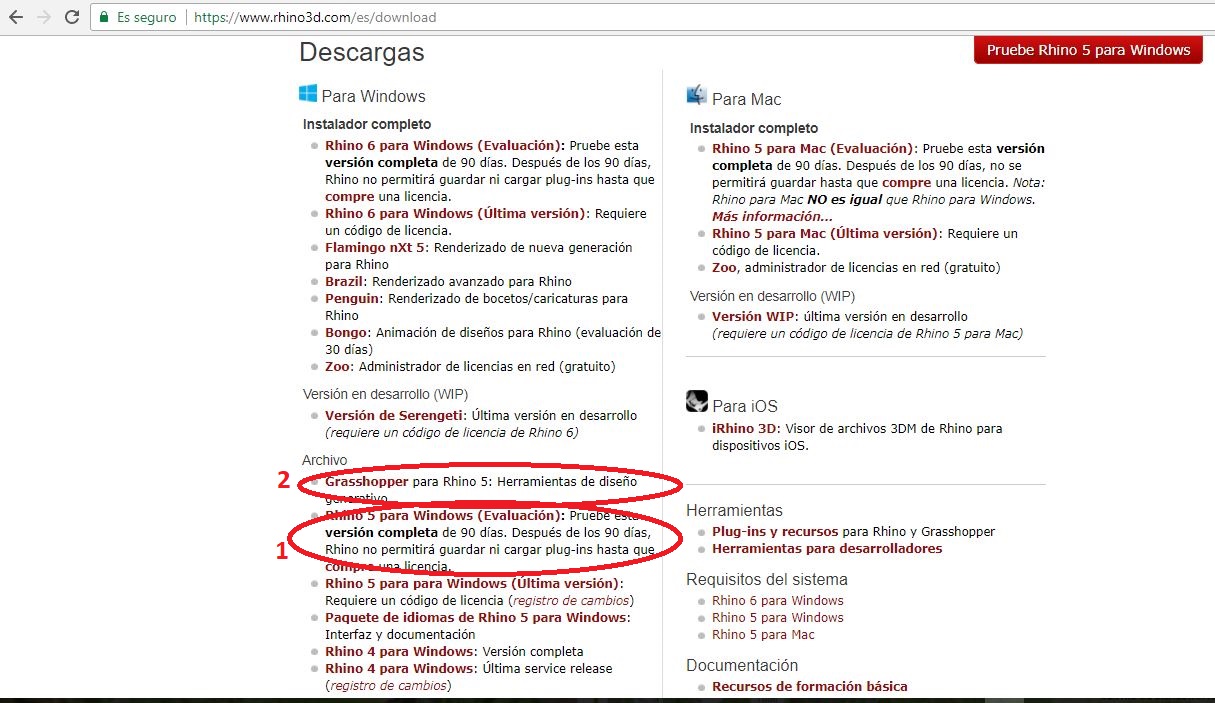This screenshot has width=1215, height=703.
Task: Open Más información link for Mac
Action: (x=772, y=216)
